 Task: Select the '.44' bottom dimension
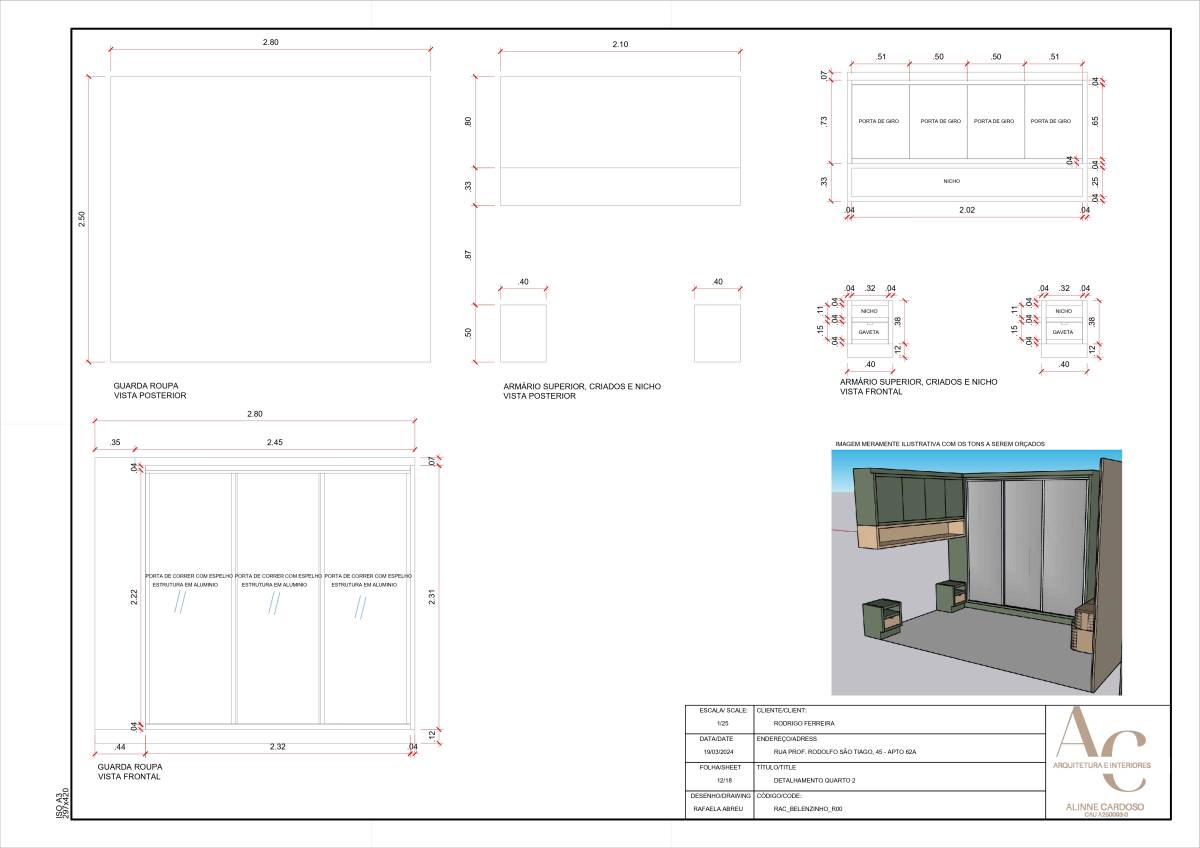(120, 747)
